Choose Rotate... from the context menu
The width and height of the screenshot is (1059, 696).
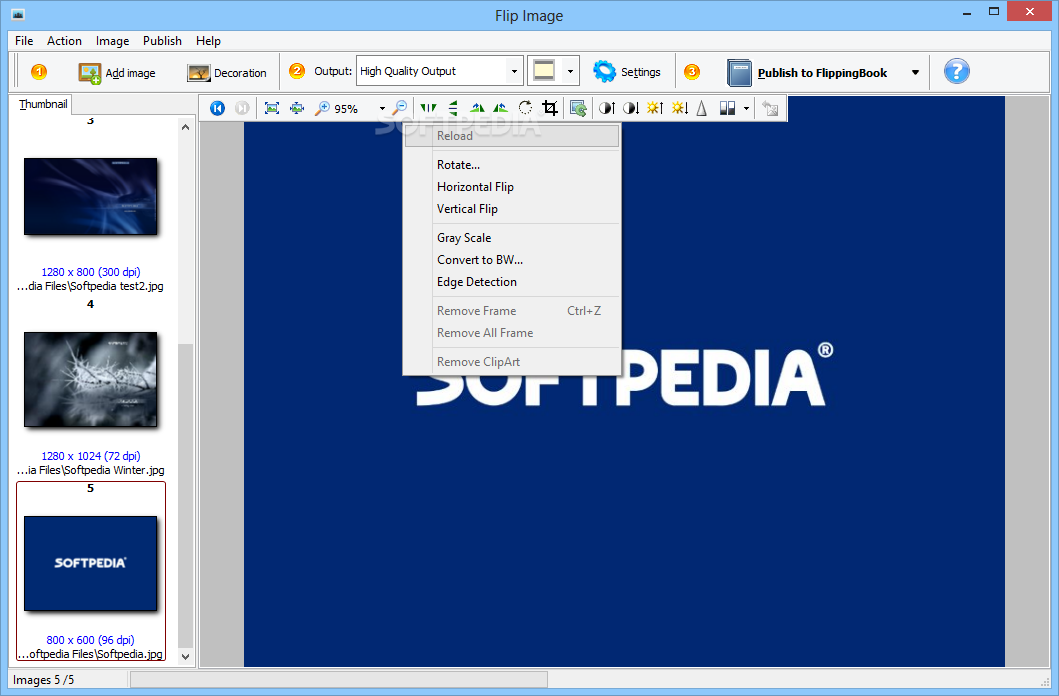[x=512, y=165]
